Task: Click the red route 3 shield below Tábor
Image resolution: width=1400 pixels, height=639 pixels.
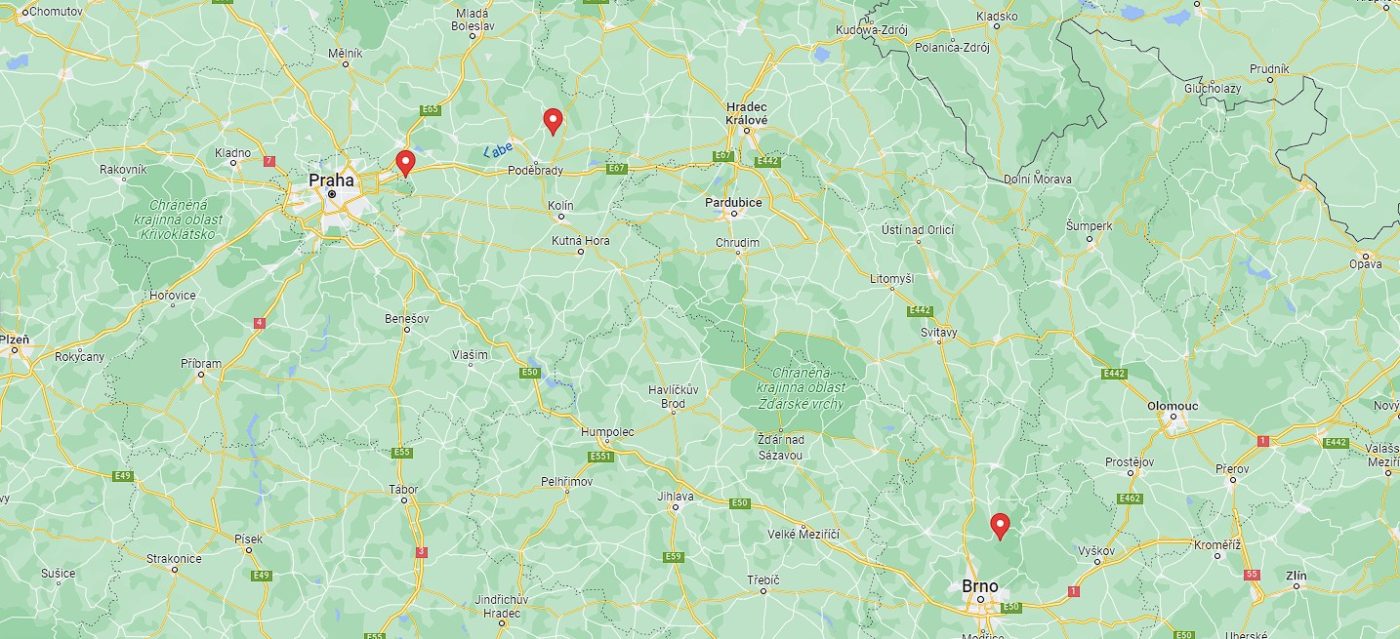Action: (421, 552)
